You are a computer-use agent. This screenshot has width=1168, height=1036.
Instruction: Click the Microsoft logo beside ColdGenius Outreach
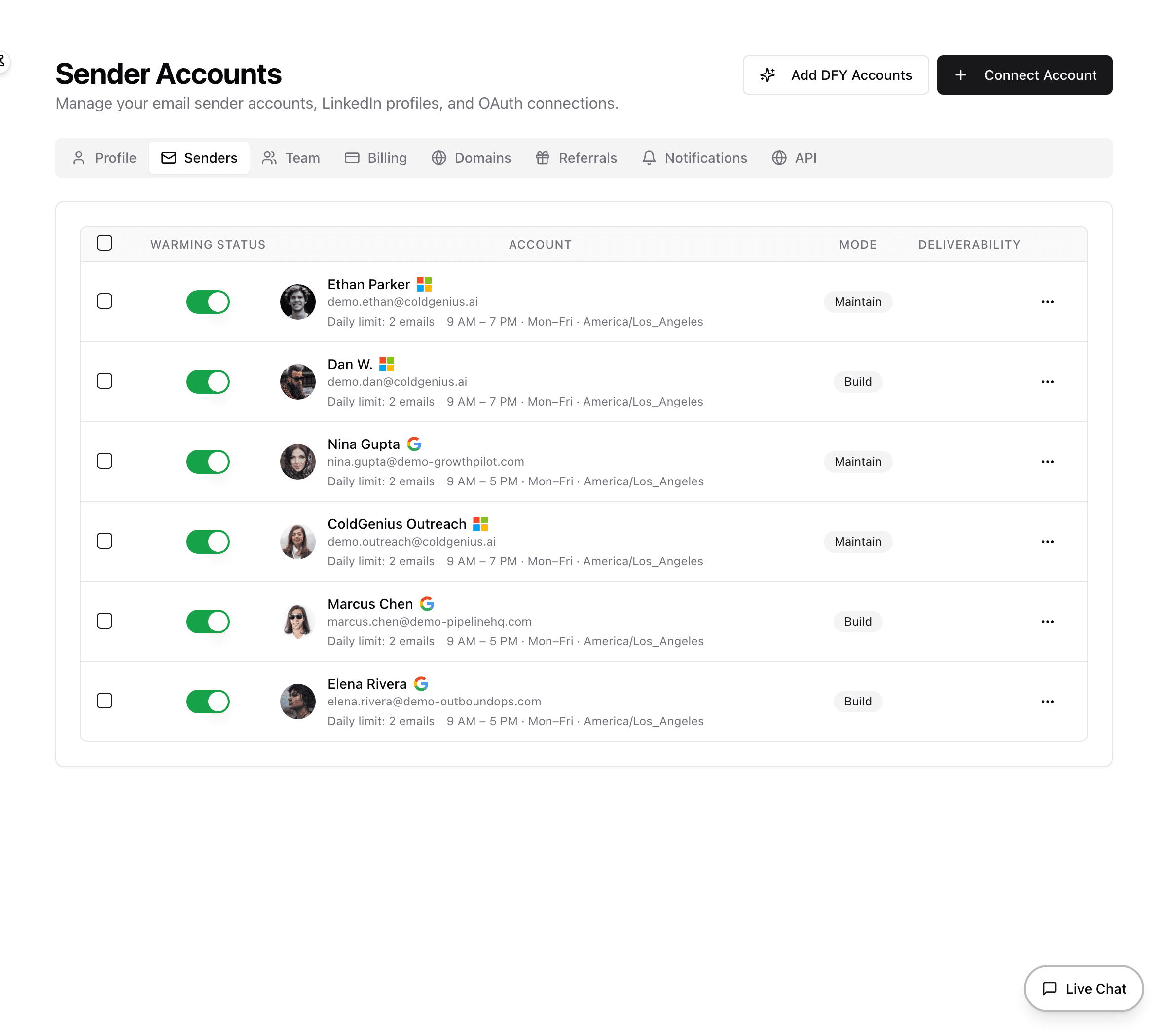(480, 524)
